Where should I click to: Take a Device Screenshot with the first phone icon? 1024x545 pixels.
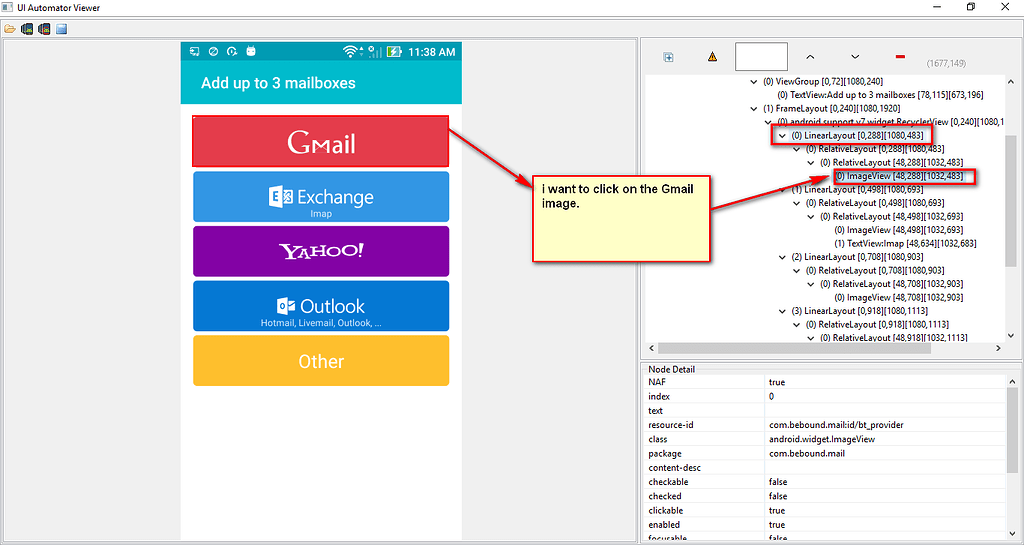(x=27, y=29)
